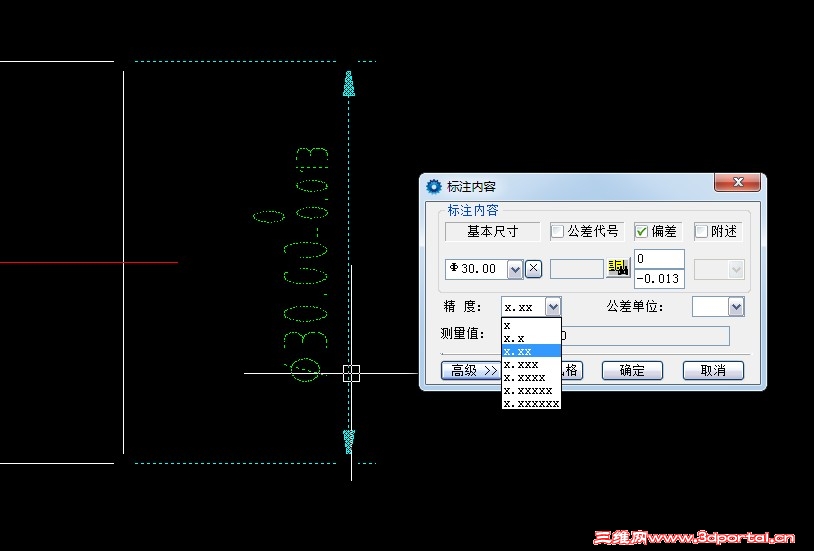The image size is (814, 551).
Task: Select precision option x.xxx
Action: 531,365
